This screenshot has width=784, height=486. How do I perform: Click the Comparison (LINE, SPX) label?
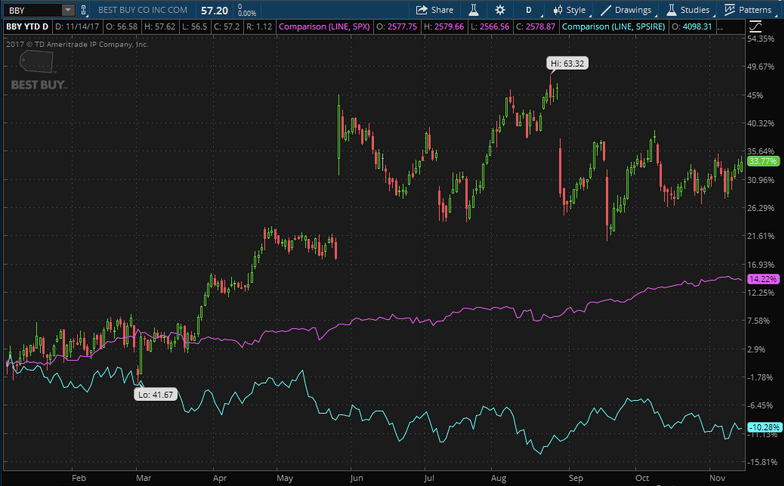pyautogui.click(x=324, y=26)
